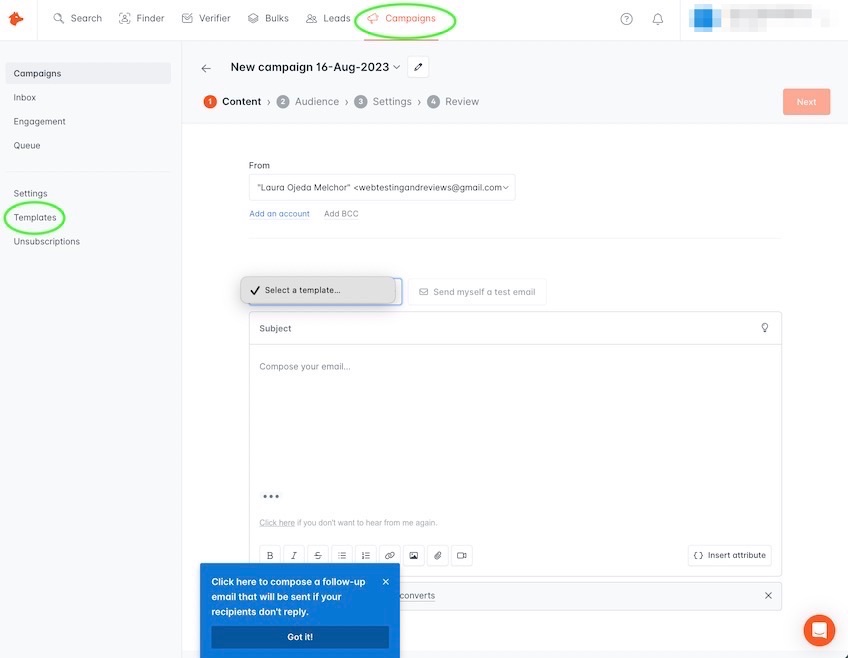Click the Next button
Screen dimensions: 848x658
click(806, 102)
